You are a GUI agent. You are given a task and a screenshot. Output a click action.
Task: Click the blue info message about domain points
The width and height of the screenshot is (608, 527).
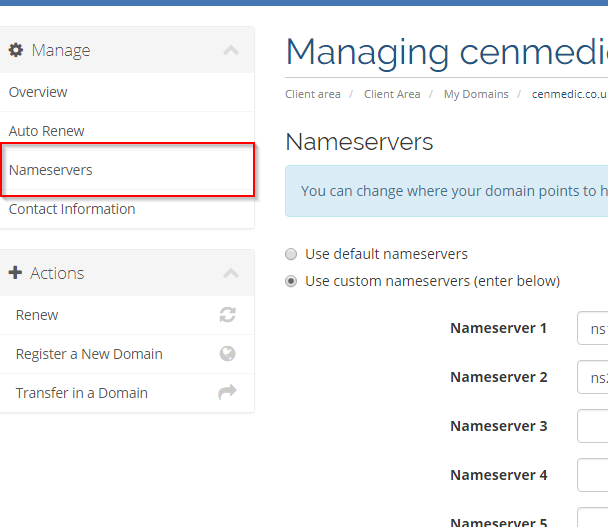click(x=446, y=191)
